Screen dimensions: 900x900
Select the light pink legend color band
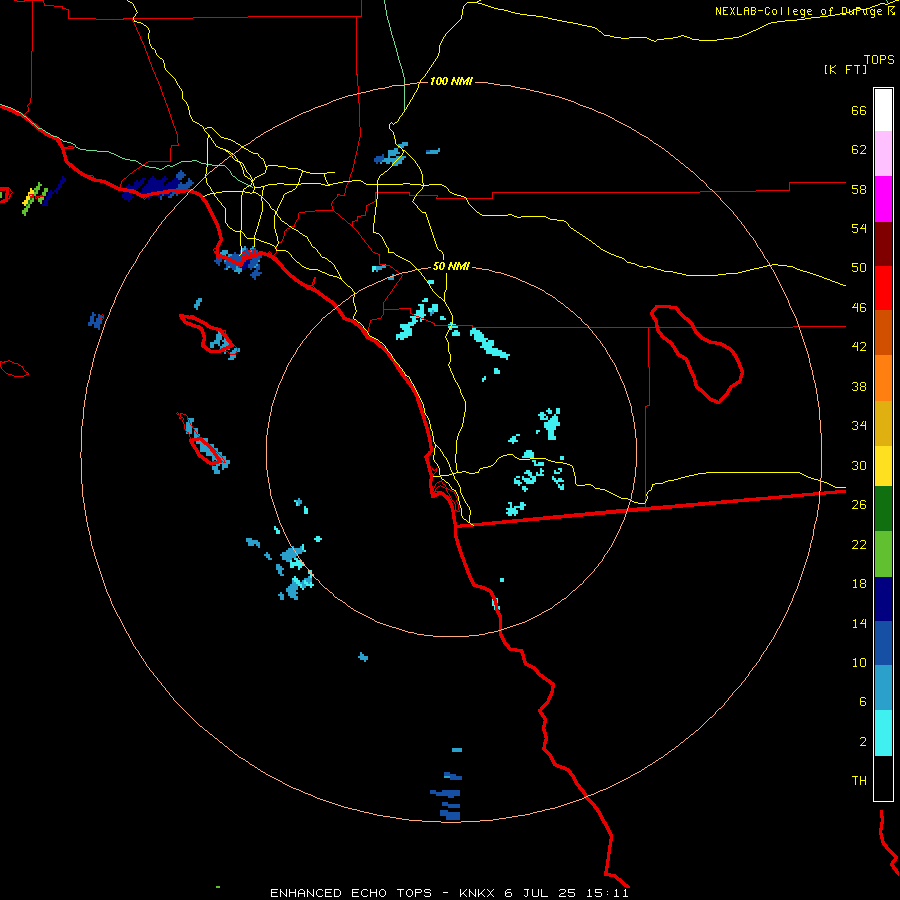883,153
